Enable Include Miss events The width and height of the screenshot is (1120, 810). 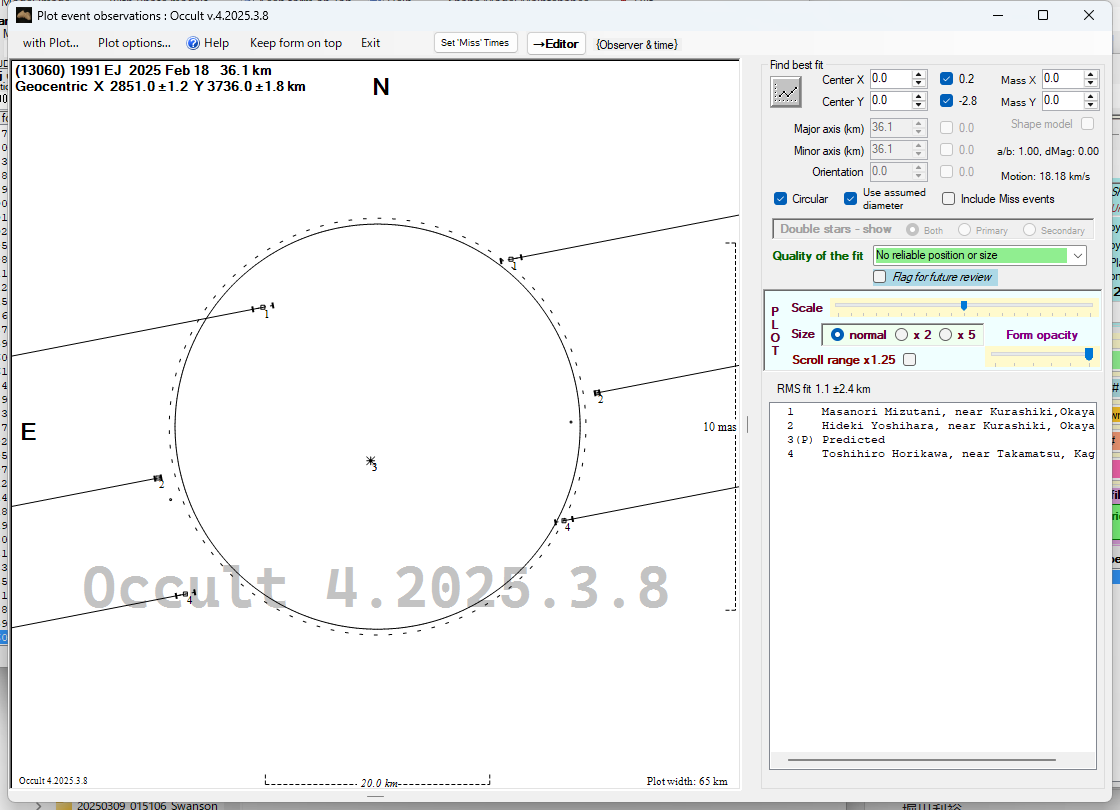click(x=949, y=199)
